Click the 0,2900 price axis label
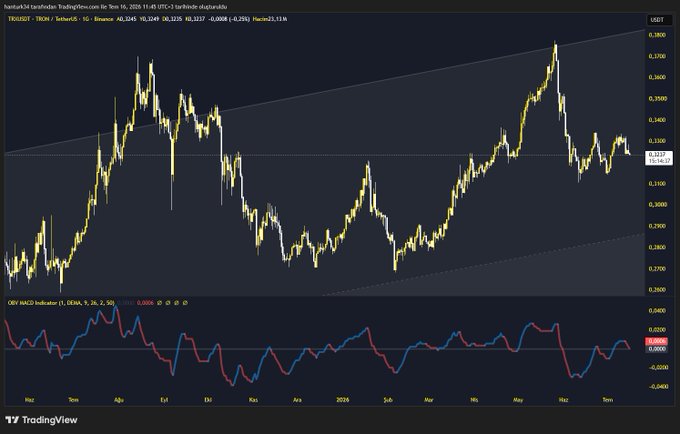The image size is (680, 434). click(657, 226)
